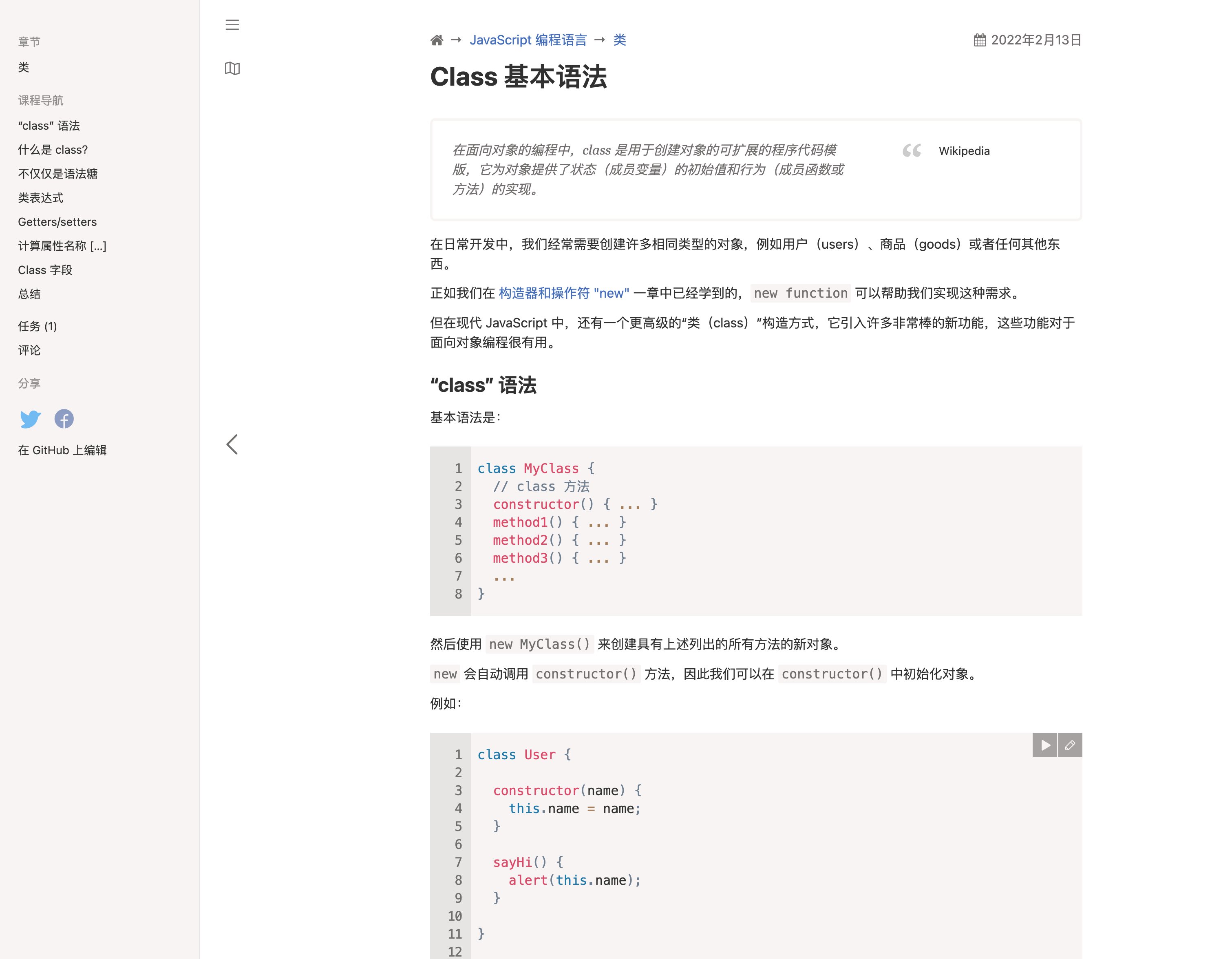The width and height of the screenshot is (1232, 959).
Task: Open the hamburger chapter menu
Action: click(232, 25)
